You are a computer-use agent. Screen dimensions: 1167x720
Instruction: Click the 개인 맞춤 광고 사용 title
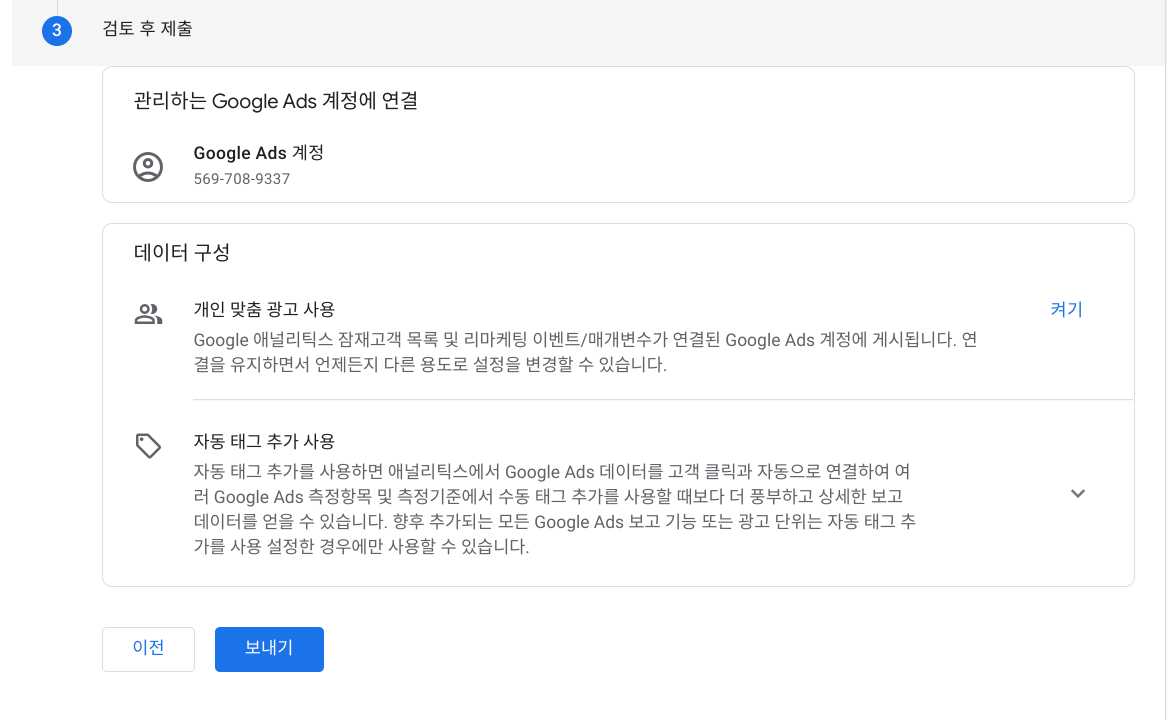point(264,309)
